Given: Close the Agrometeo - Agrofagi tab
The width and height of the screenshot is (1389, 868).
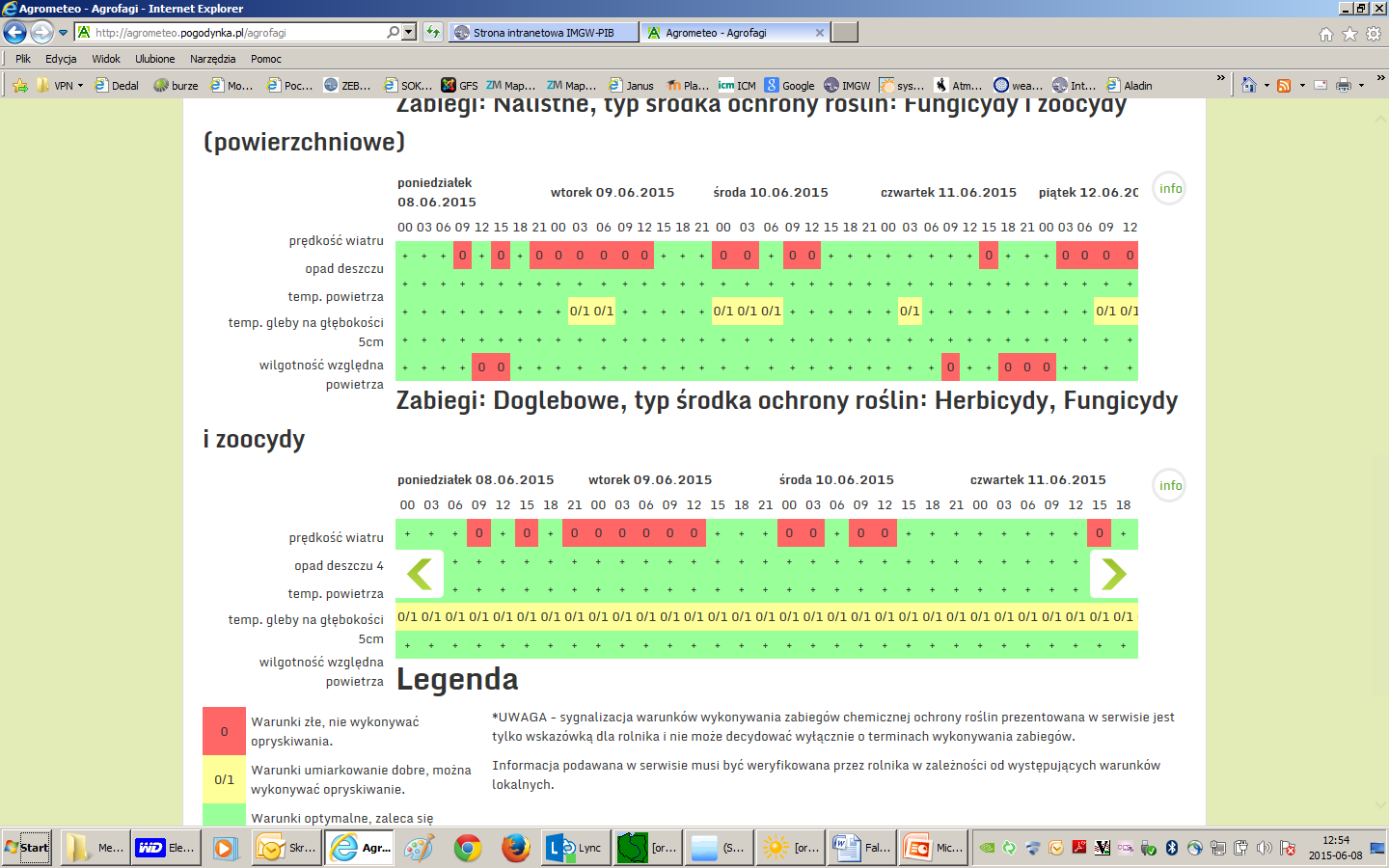Looking at the screenshot, I should pyautogui.click(x=820, y=33).
